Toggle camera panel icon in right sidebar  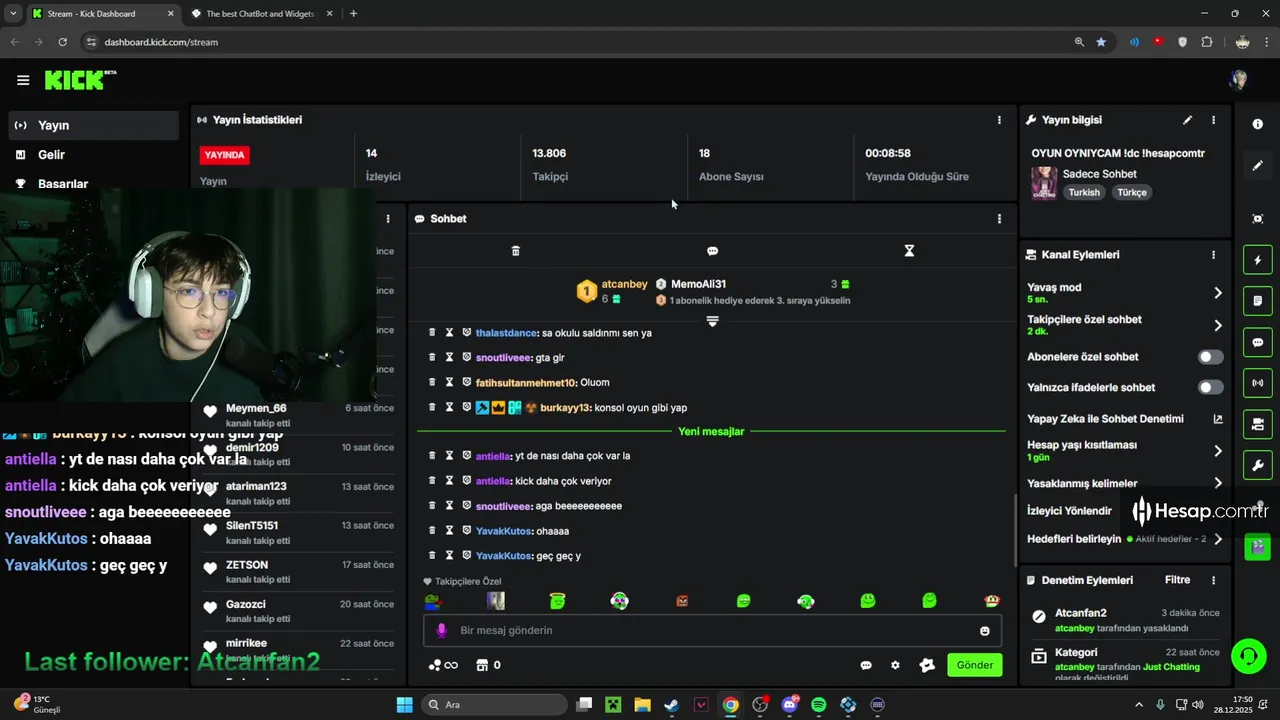click(x=1257, y=424)
